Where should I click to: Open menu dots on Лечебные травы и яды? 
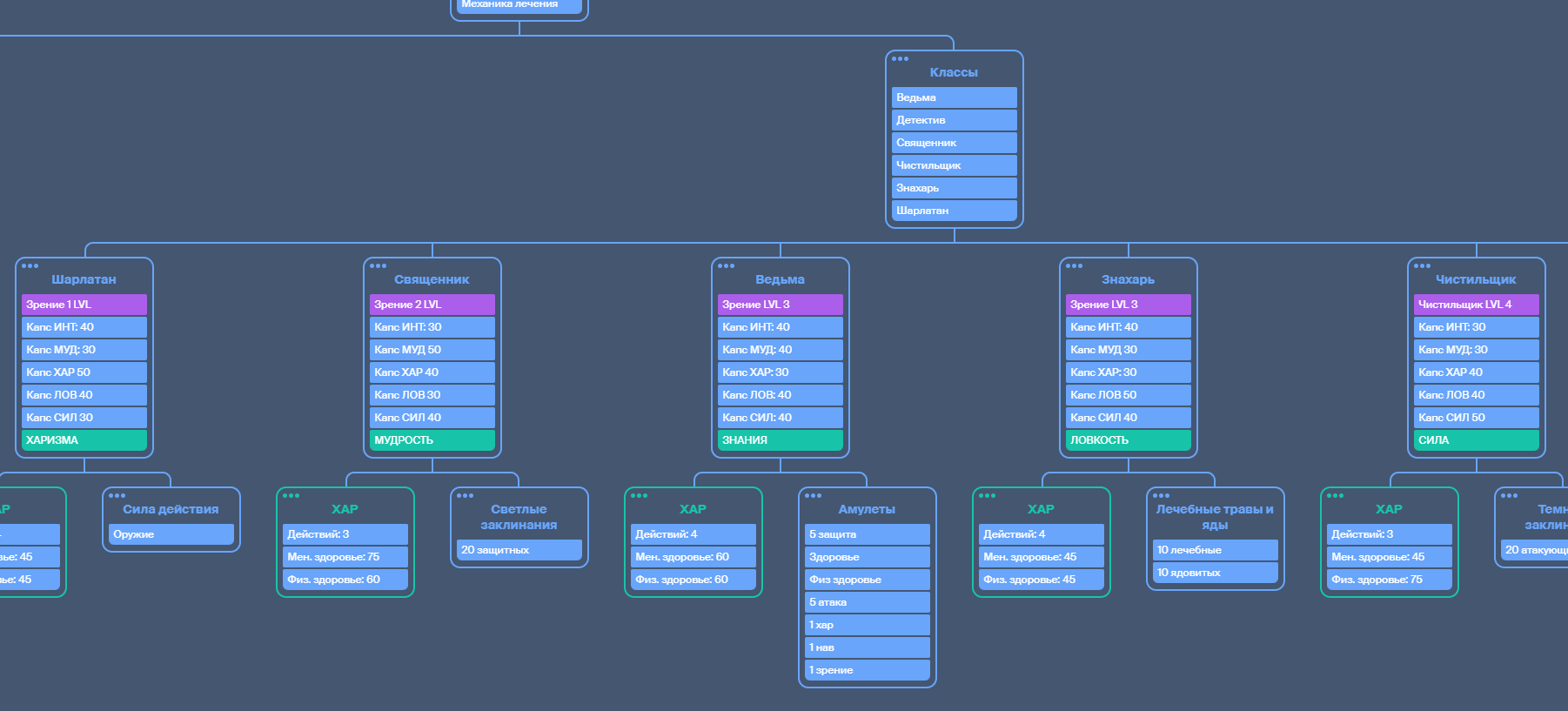point(1161,496)
